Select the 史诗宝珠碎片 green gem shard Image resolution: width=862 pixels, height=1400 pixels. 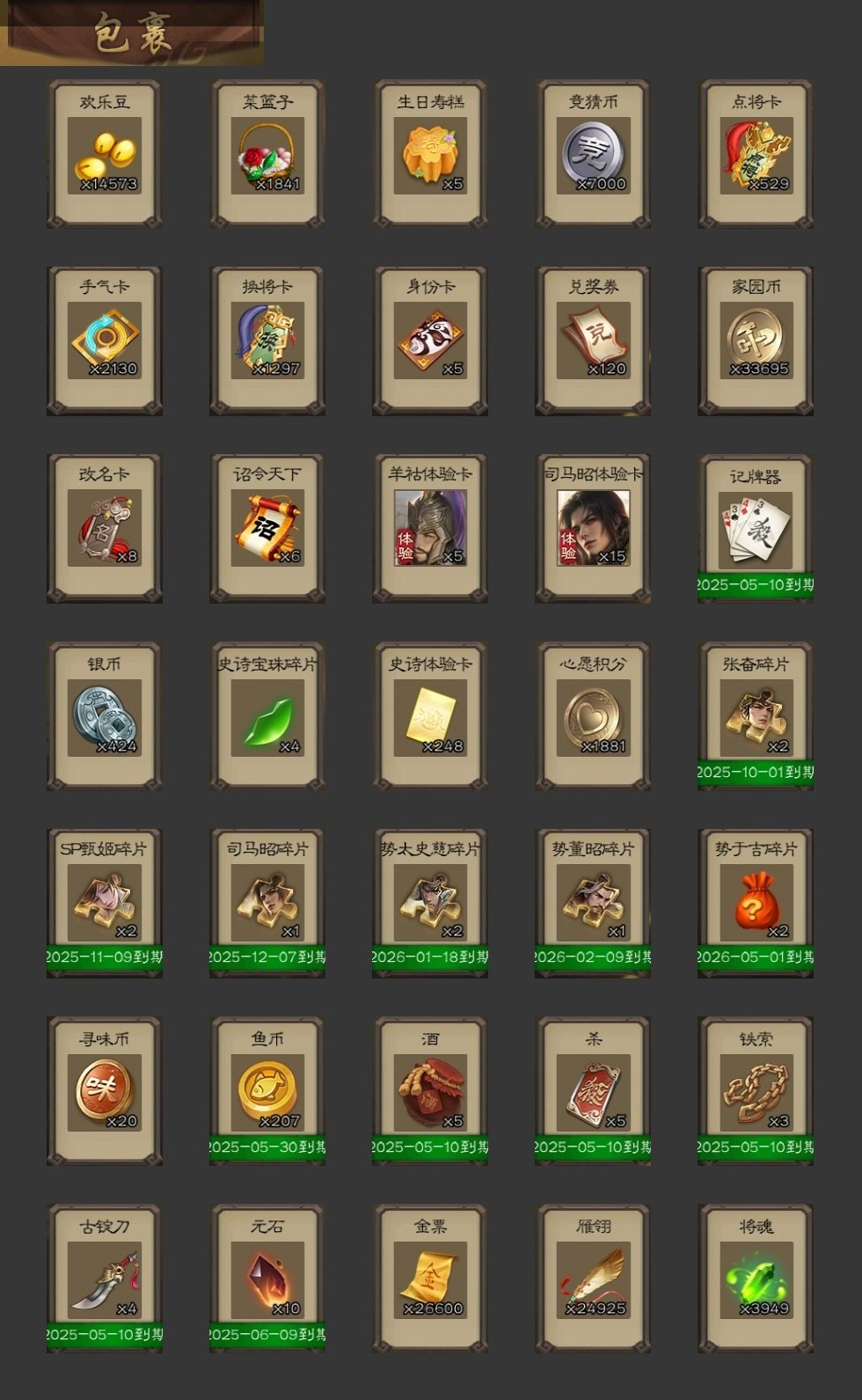(267, 715)
